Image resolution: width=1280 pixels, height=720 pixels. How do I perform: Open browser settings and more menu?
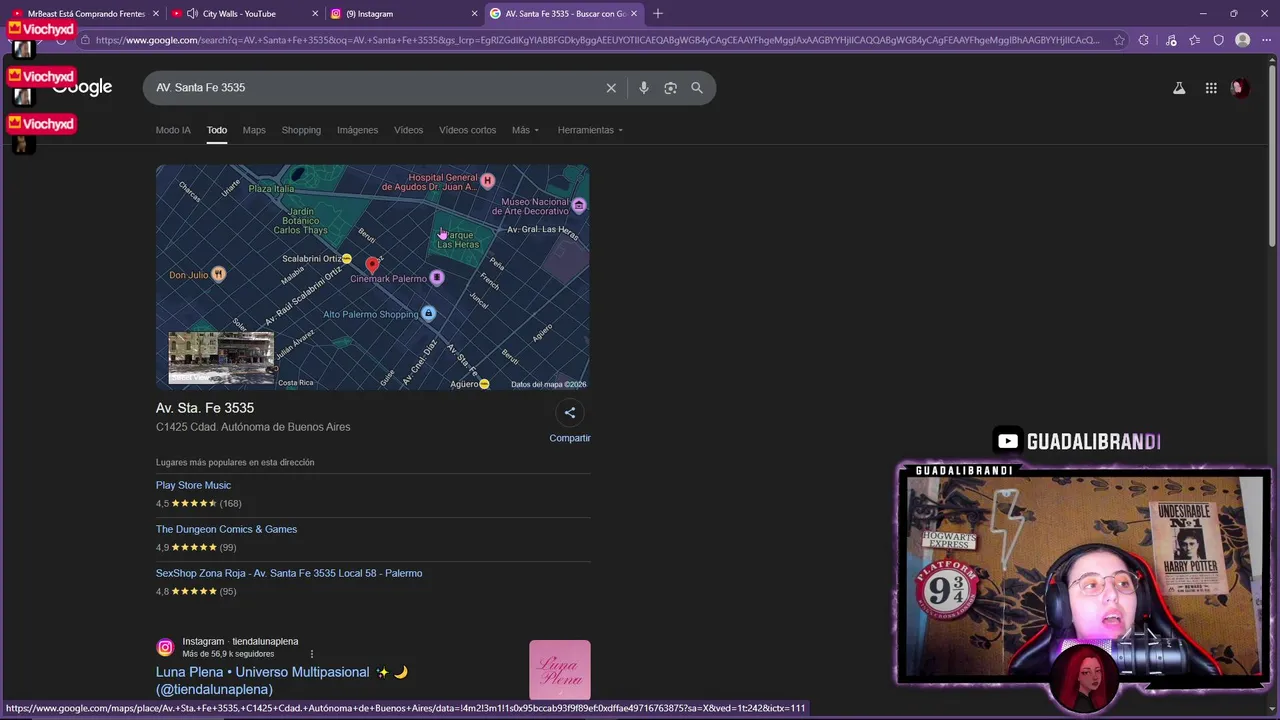(x=1266, y=40)
